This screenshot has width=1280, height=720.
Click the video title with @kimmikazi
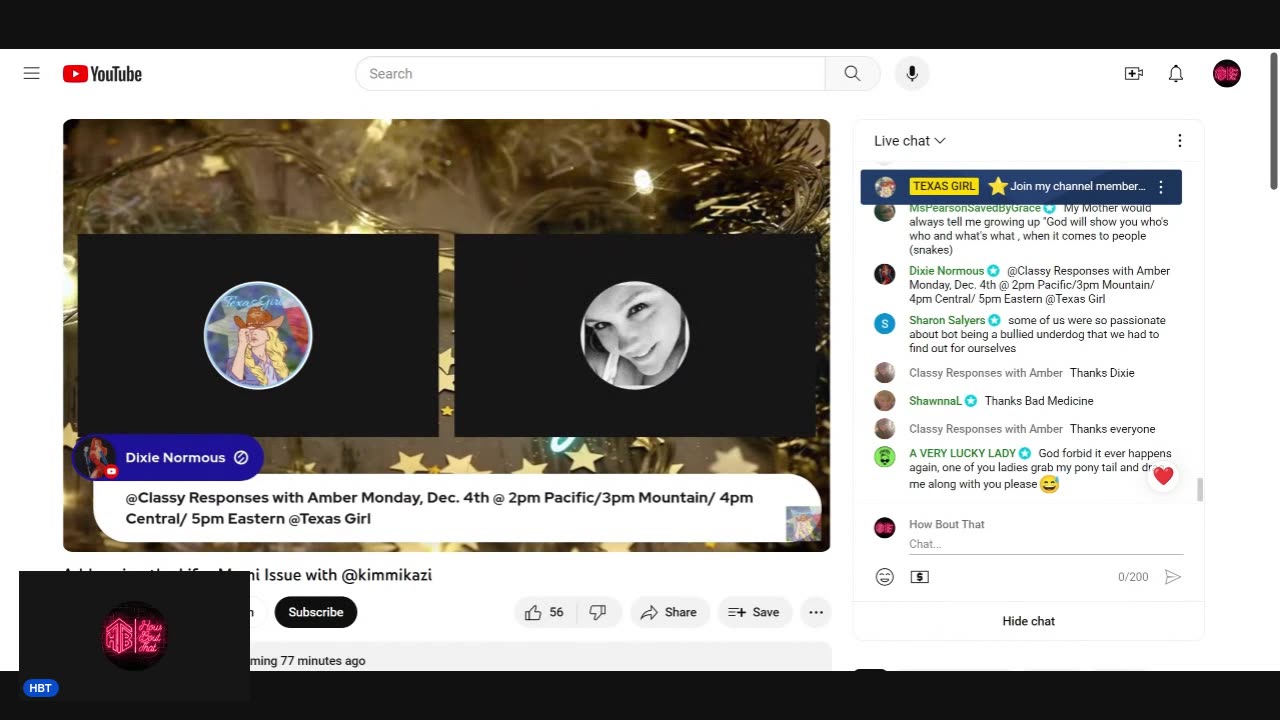(248, 575)
